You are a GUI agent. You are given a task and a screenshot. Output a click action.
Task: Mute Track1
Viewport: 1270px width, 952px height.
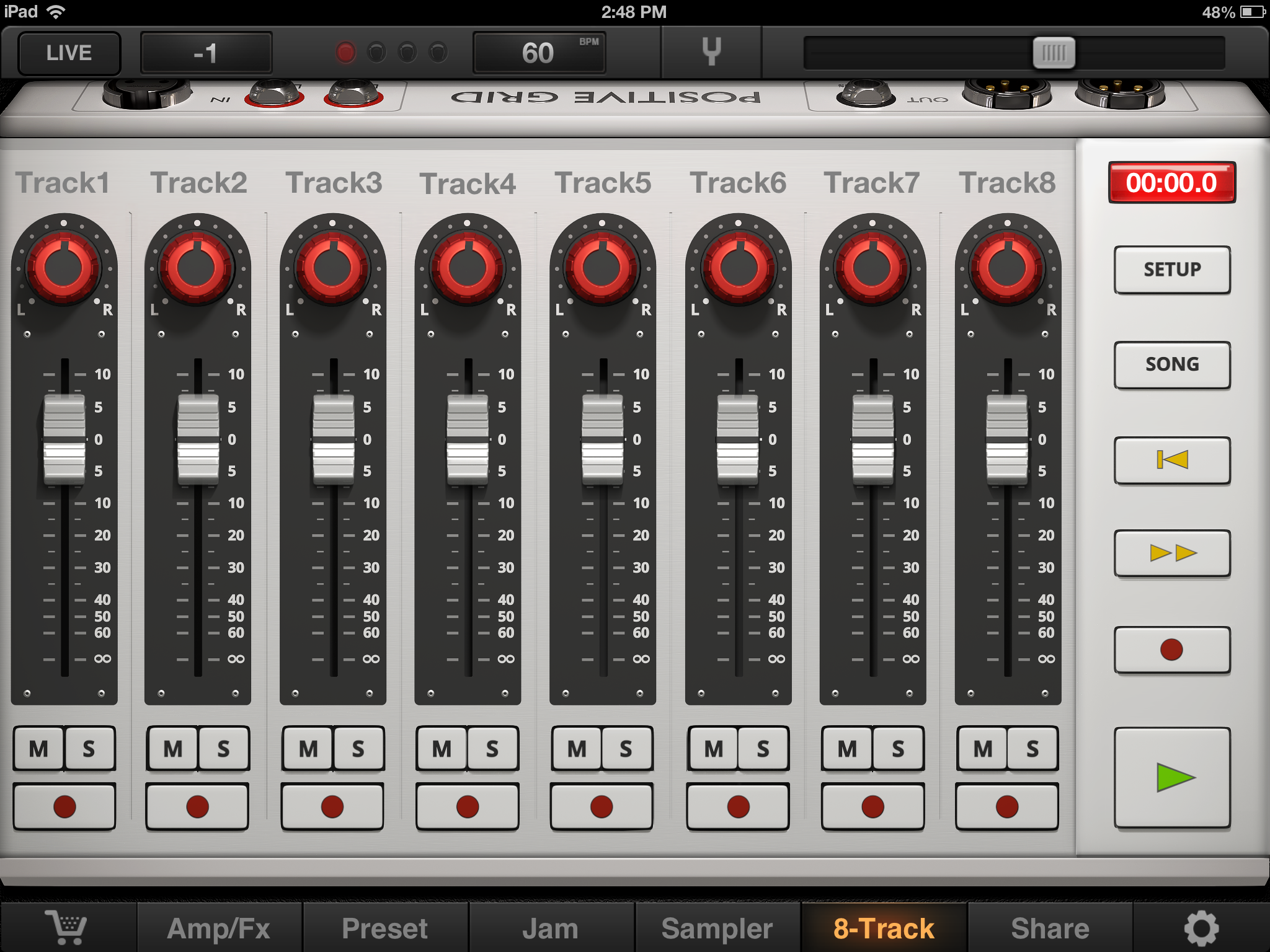38,749
